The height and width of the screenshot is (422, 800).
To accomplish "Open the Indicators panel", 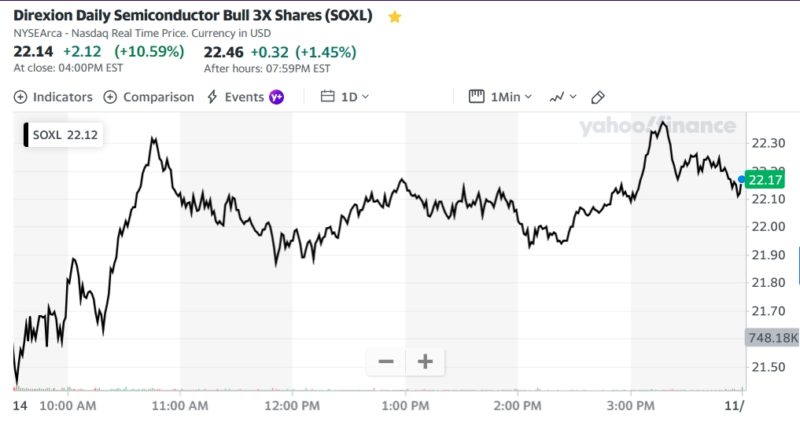I will [x=53, y=97].
